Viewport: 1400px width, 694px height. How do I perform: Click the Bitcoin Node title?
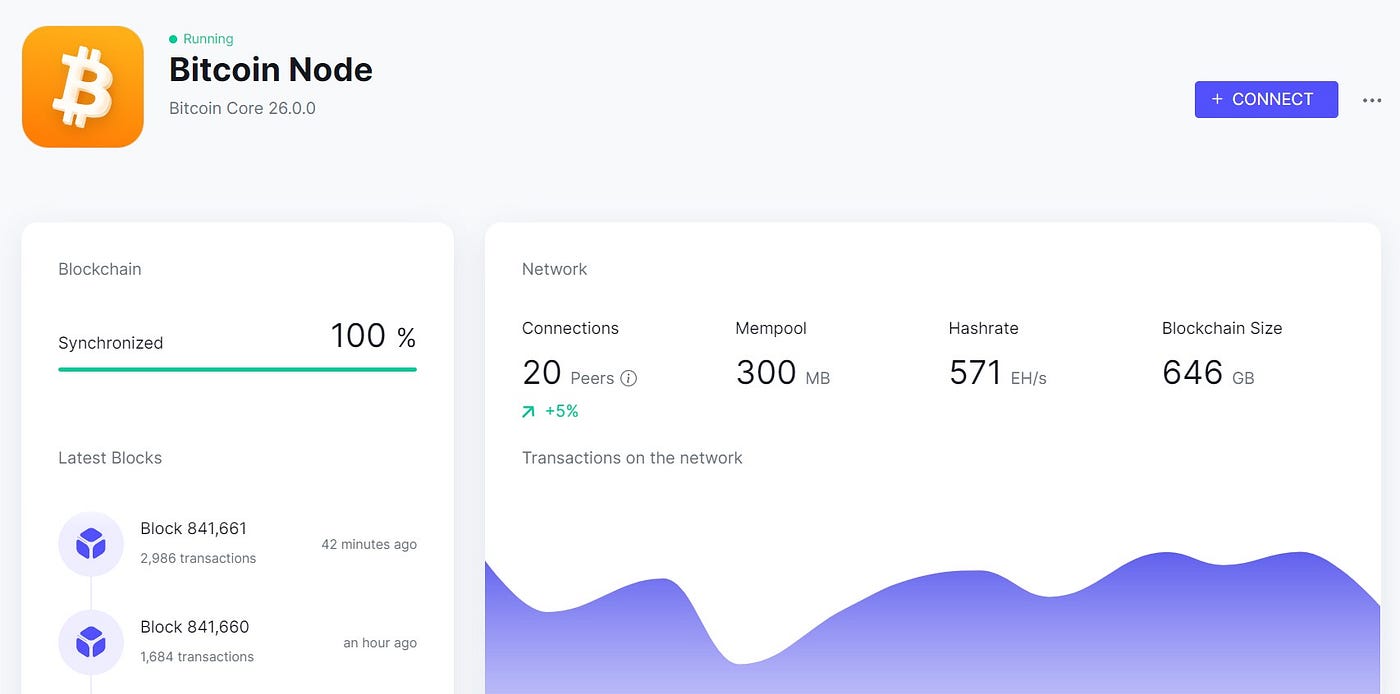pyautogui.click(x=271, y=70)
